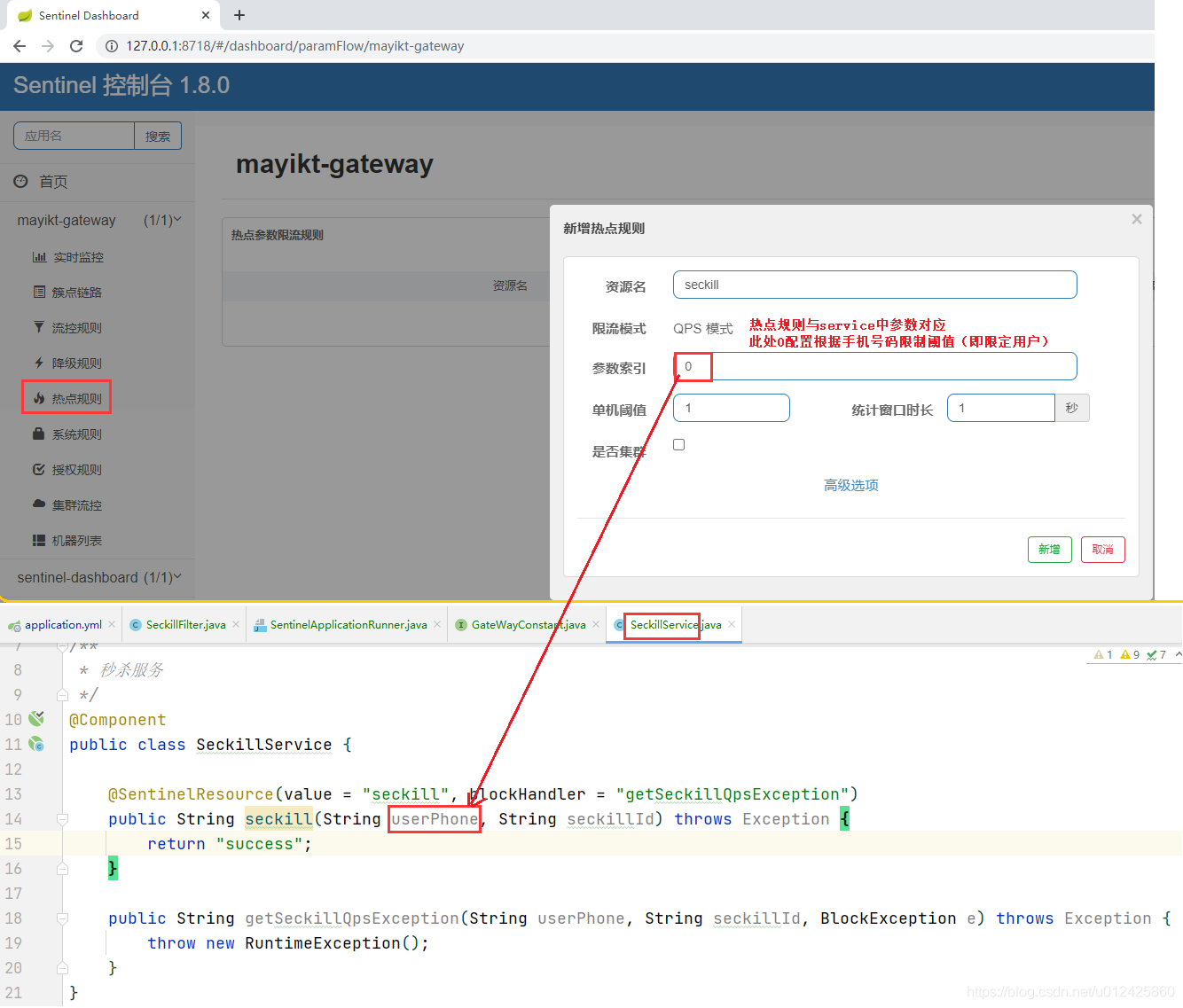Click the 集群流控 cloud icon

tap(39, 504)
